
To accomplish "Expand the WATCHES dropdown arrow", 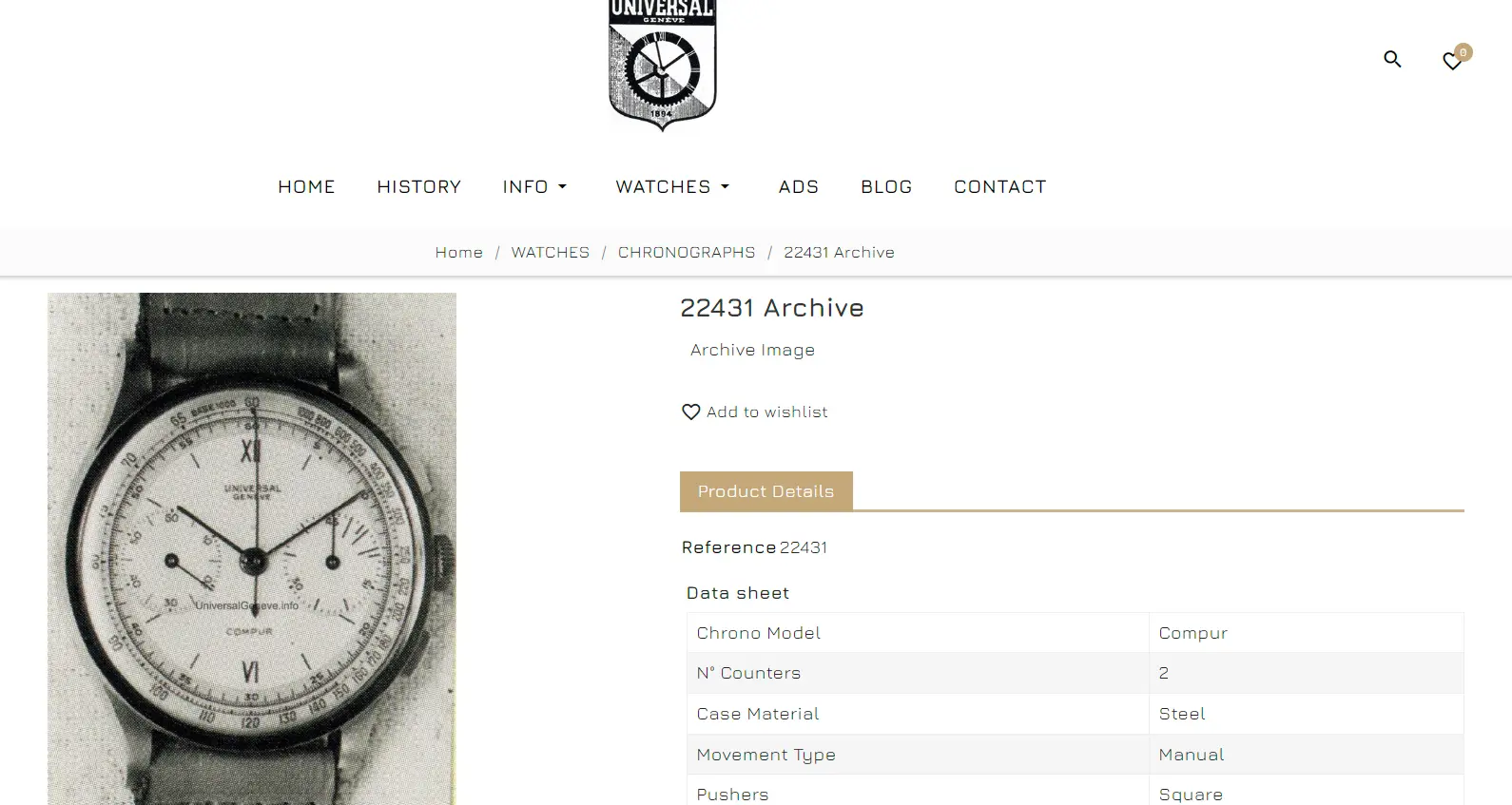I will pyautogui.click(x=725, y=187).
